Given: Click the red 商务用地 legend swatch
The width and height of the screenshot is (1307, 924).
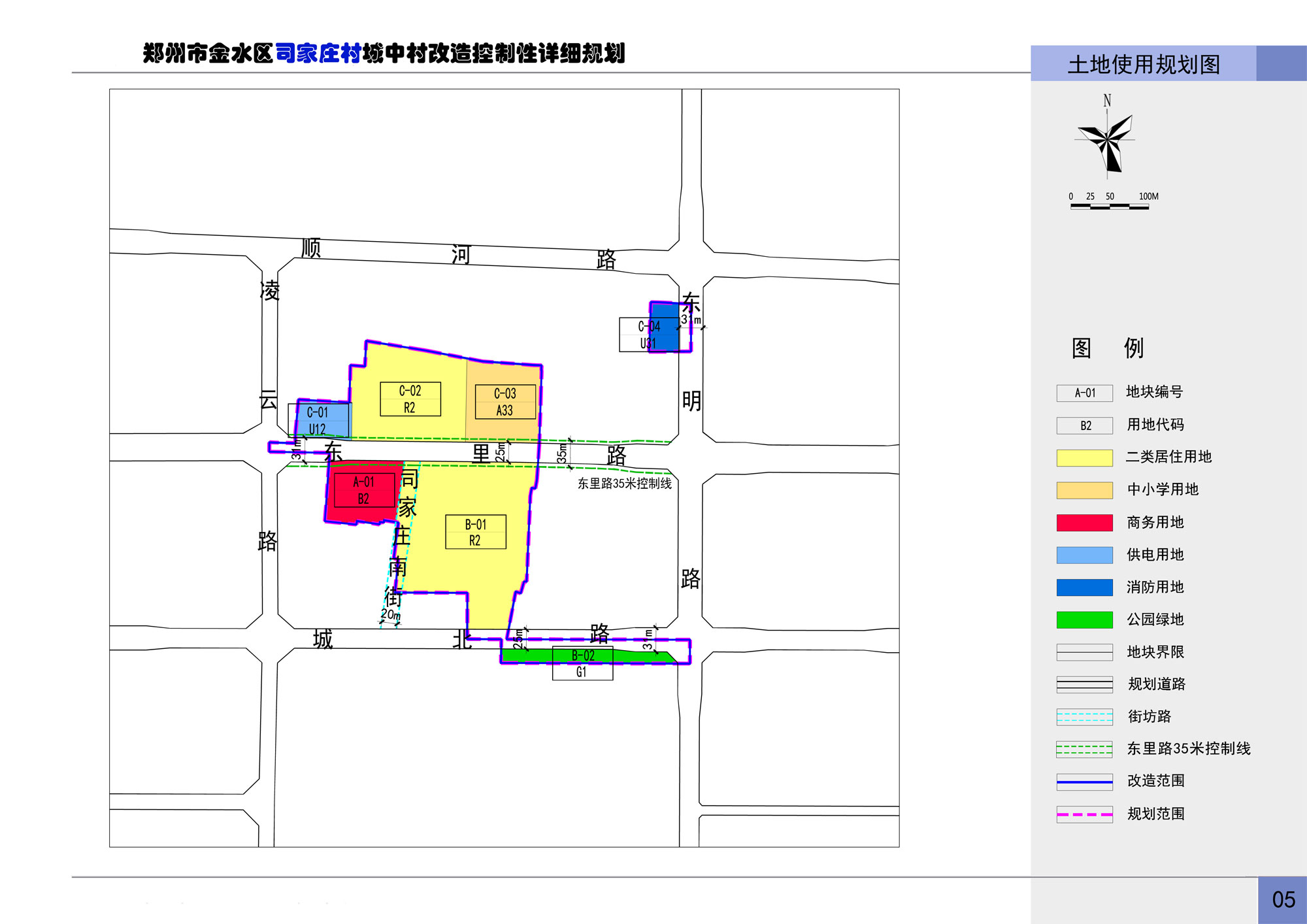Looking at the screenshot, I should 1084,523.
